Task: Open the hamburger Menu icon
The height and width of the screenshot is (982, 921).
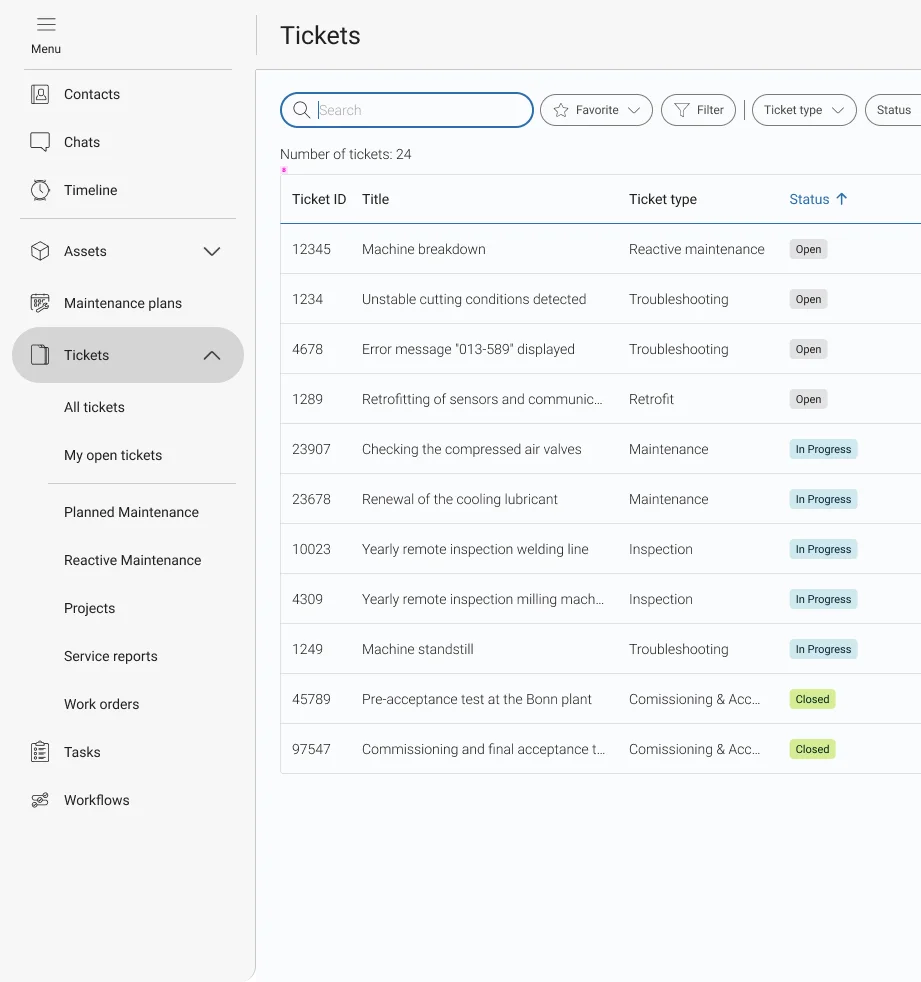Action: [46, 24]
